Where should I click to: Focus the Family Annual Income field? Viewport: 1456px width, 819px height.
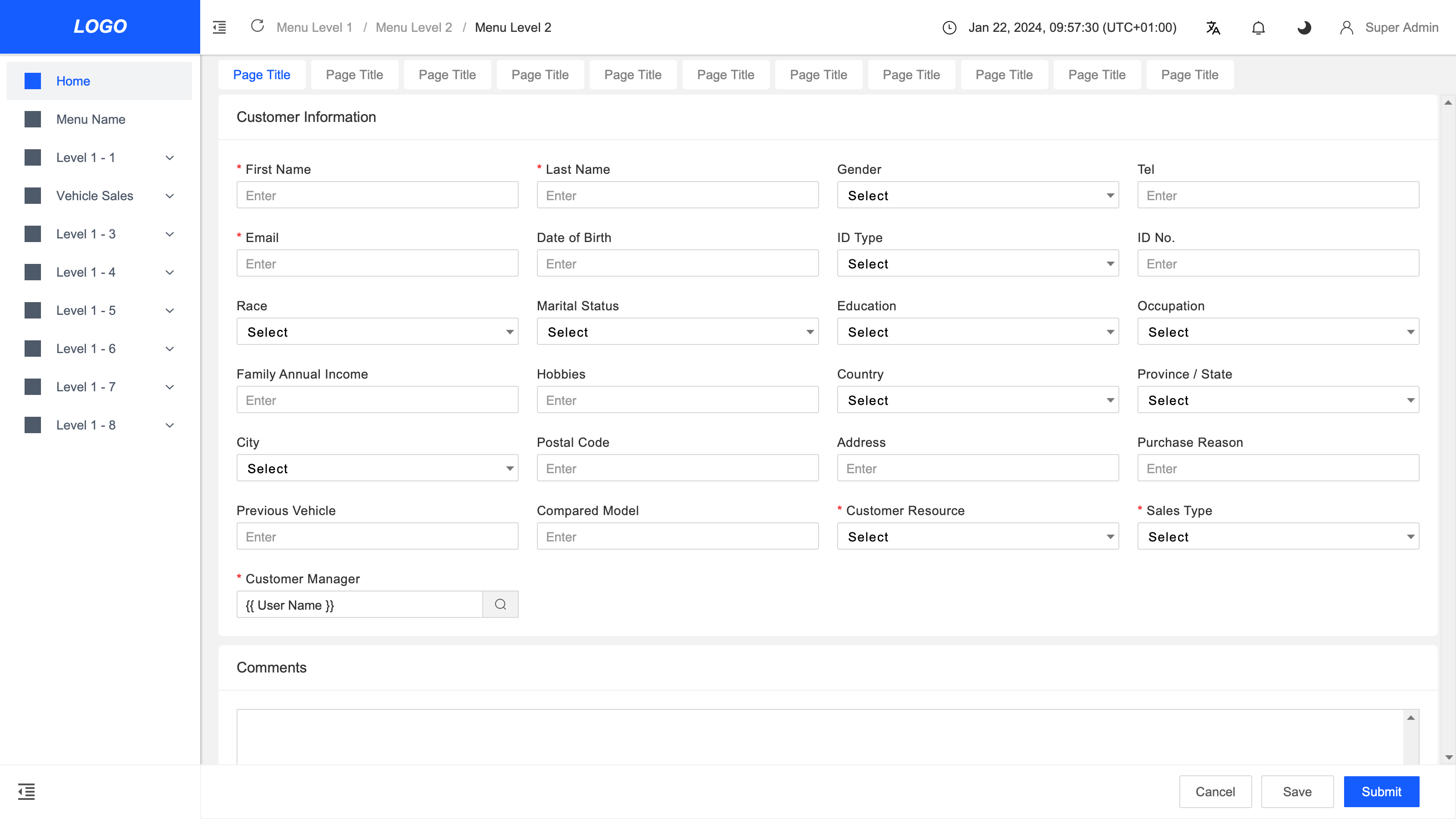pos(377,400)
